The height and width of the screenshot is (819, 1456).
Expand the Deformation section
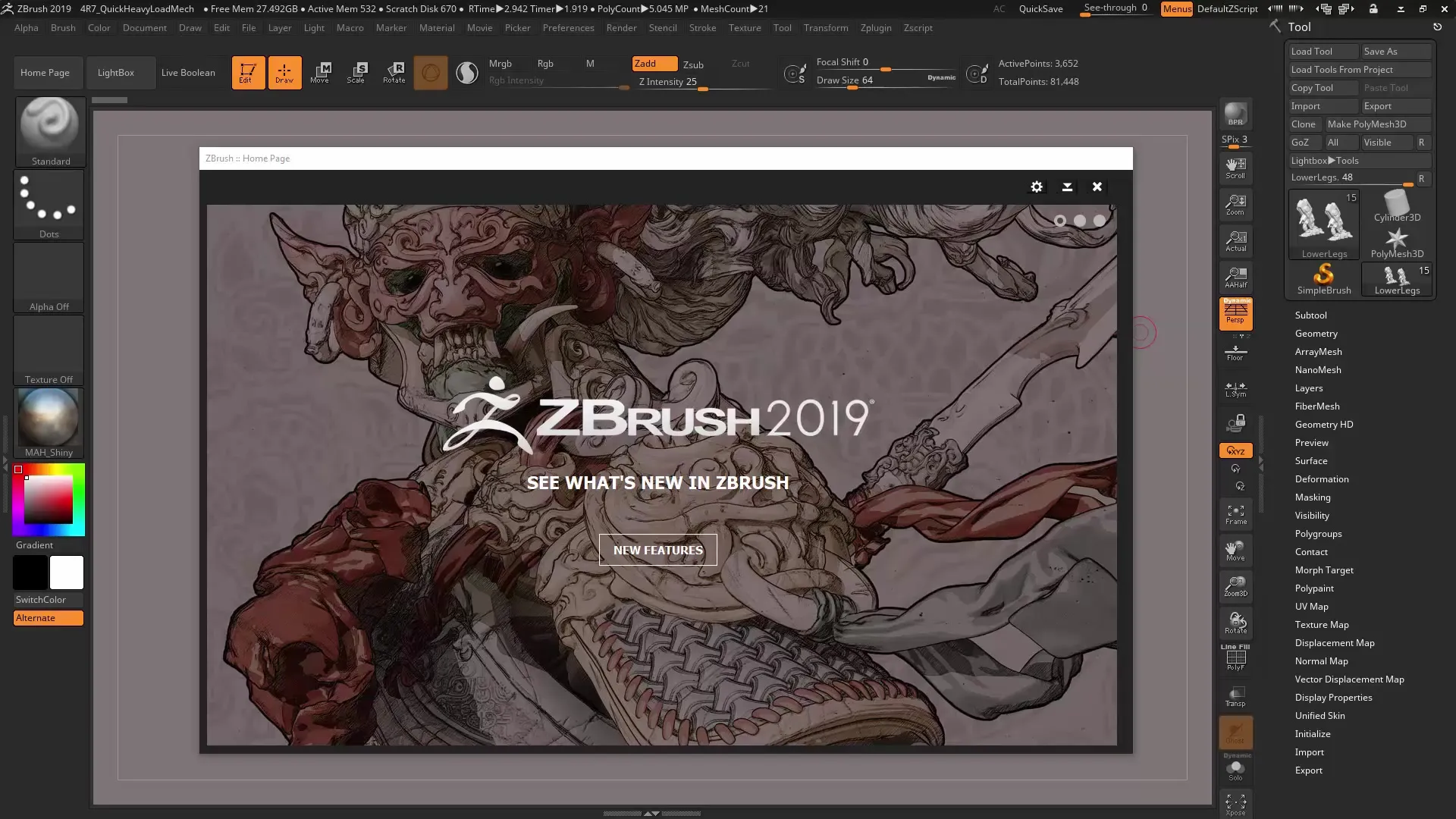1322,479
